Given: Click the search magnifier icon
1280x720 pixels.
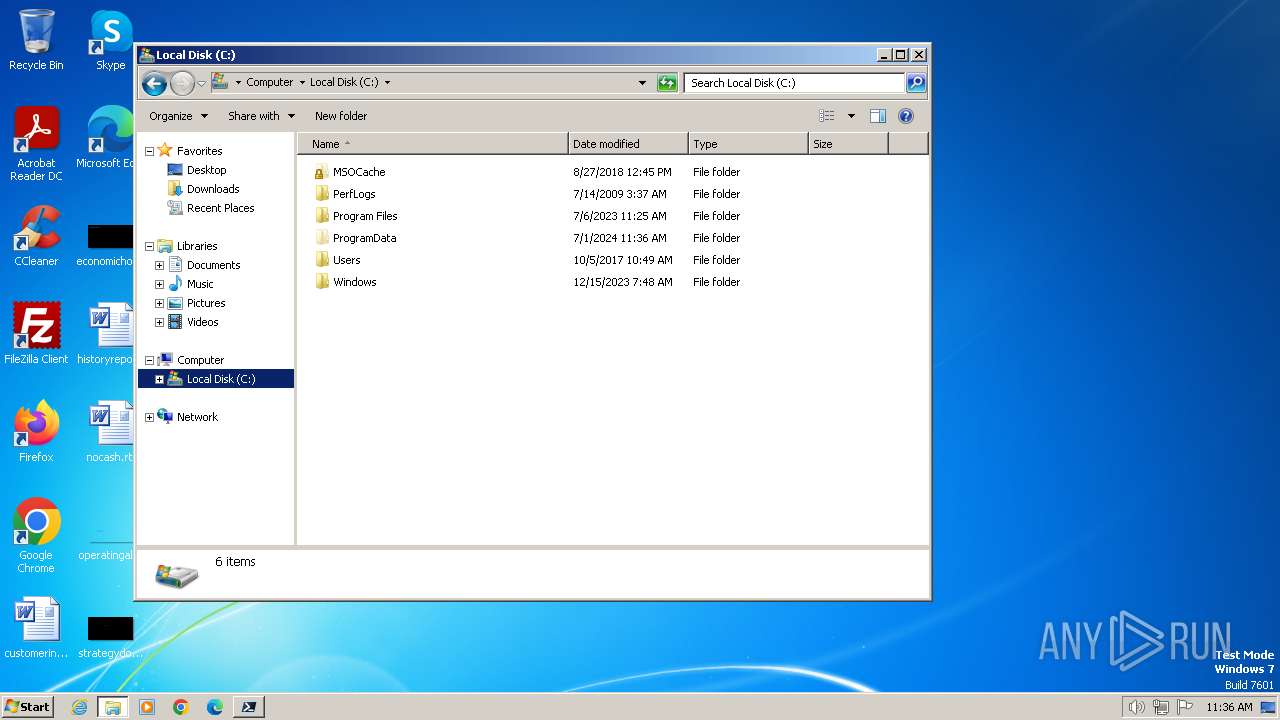Looking at the screenshot, I should pyautogui.click(x=916, y=83).
